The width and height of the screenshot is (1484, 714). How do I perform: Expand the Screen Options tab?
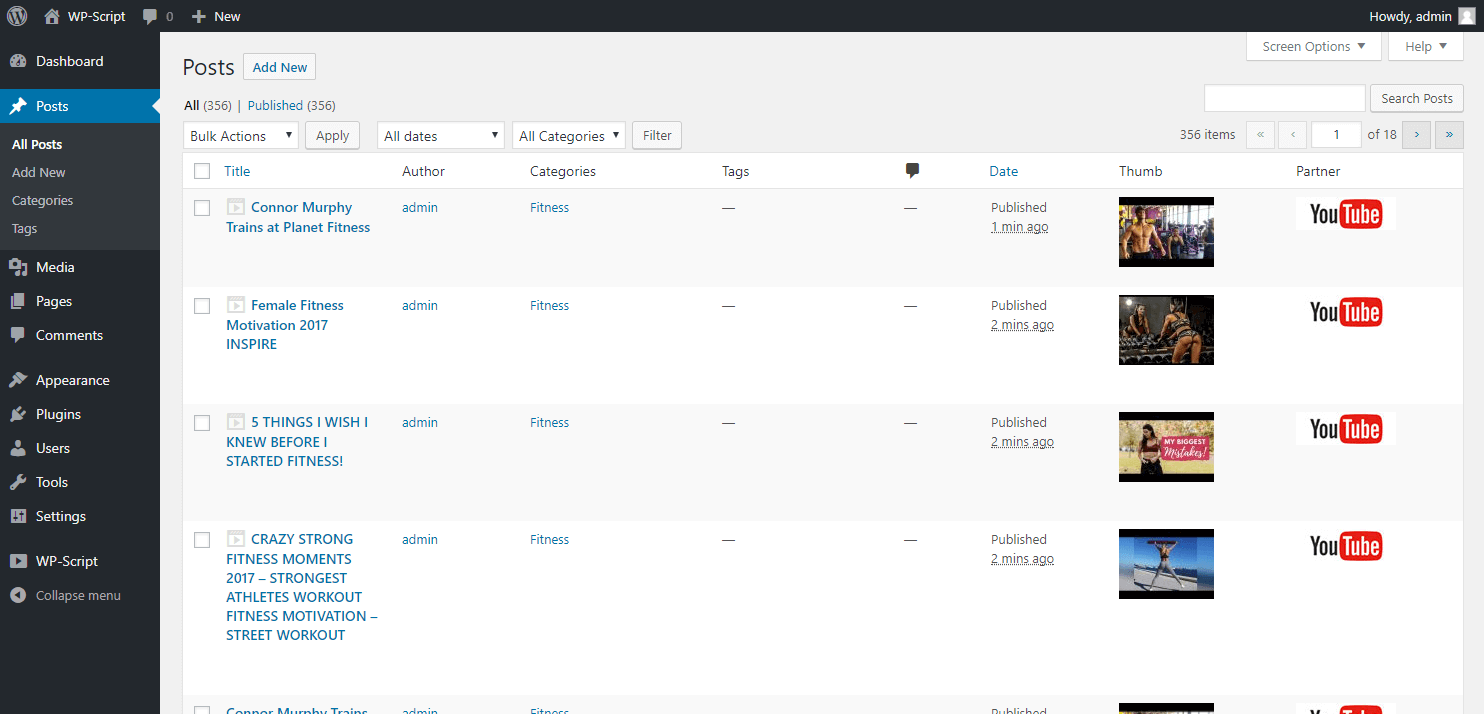tap(1314, 47)
